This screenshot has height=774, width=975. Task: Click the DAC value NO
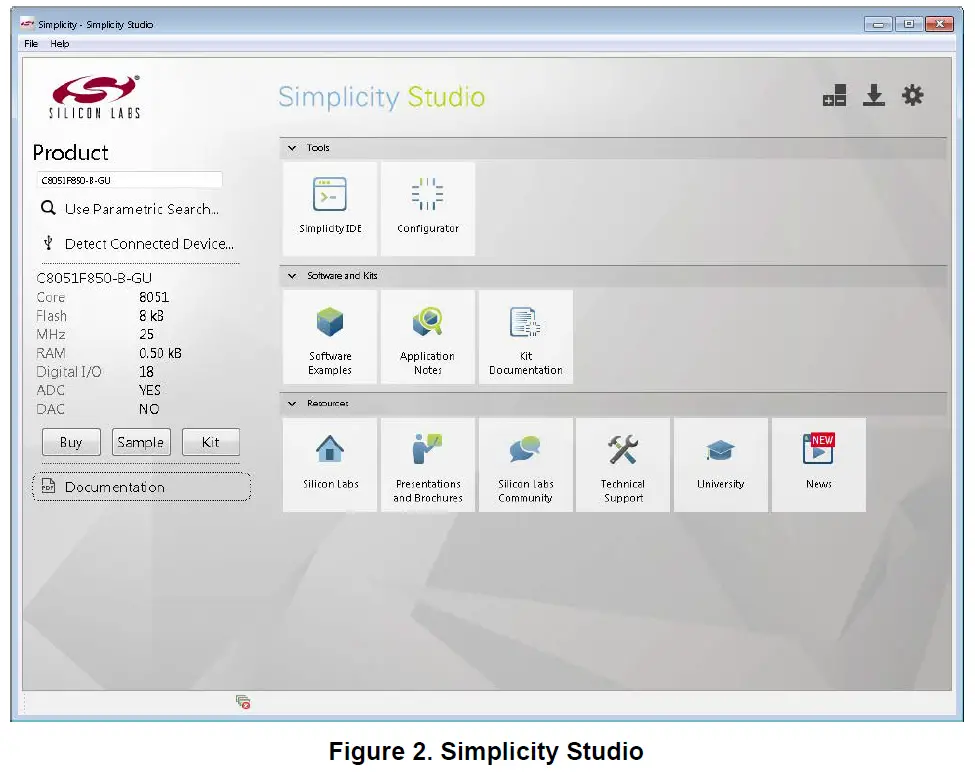149,409
